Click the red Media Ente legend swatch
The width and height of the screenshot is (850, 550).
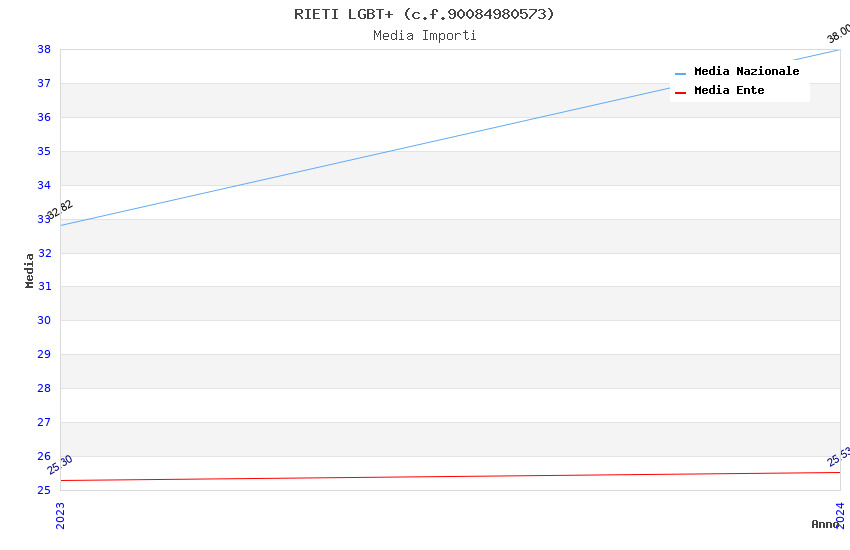(681, 92)
